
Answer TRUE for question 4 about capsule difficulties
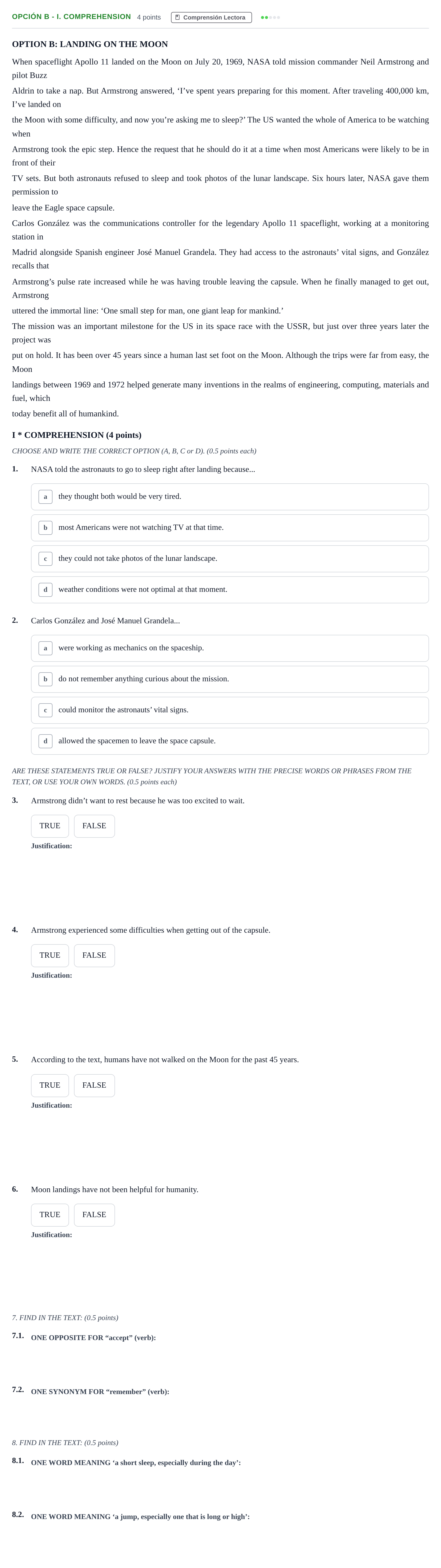tap(50, 956)
